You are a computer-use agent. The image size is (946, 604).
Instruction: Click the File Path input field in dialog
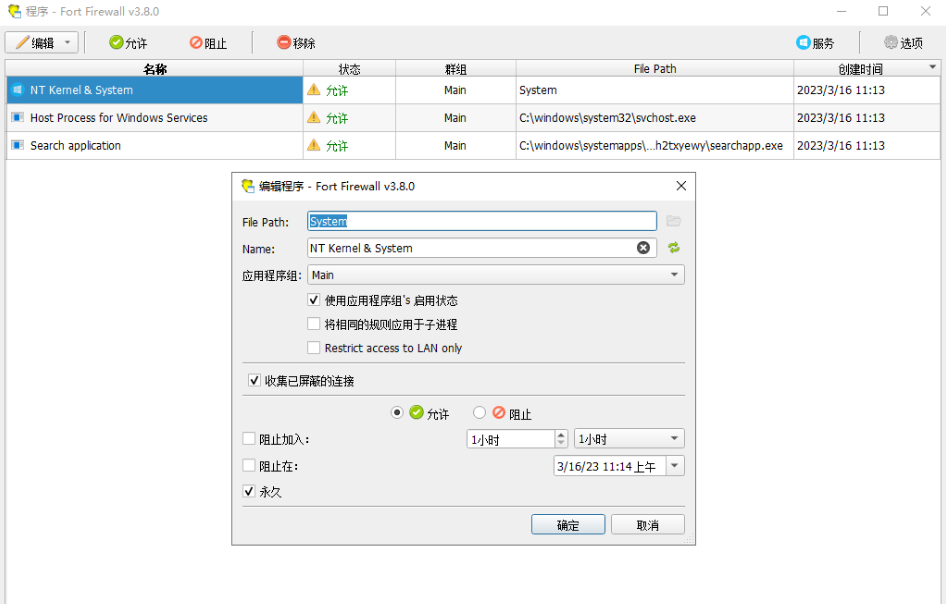coord(481,221)
